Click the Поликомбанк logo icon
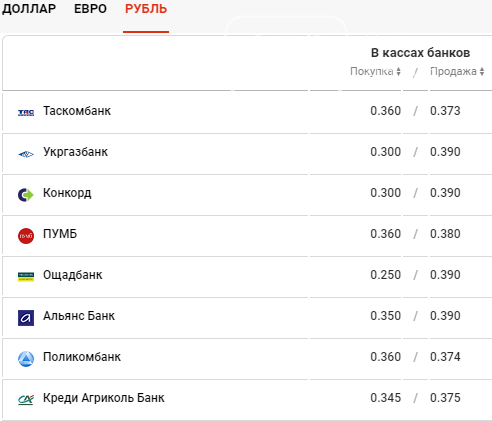The image size is (492, 421). tap(26, 359)
